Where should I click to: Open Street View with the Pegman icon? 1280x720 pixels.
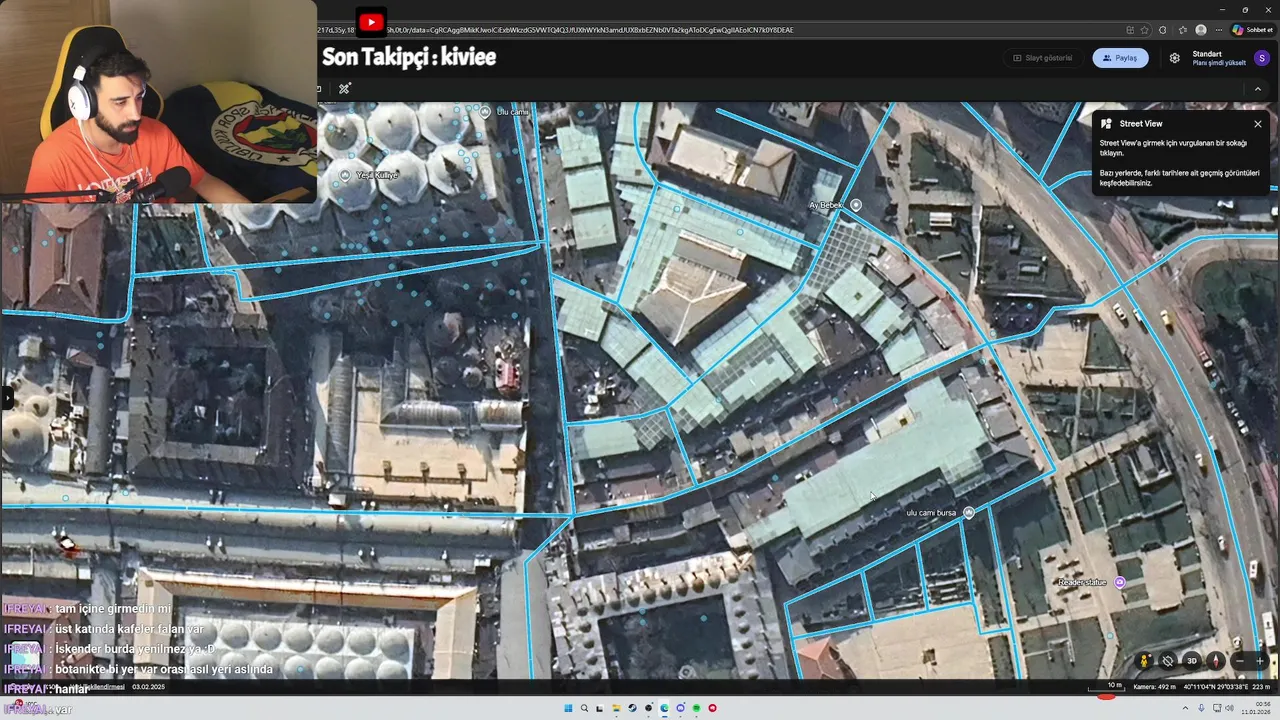pos(1145,661)
